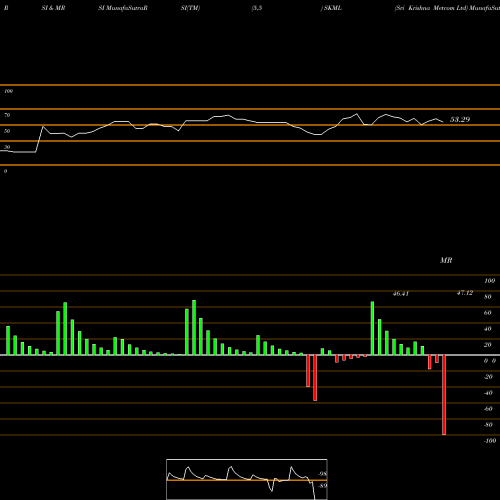
Task: Click the -100 label on MR axis
Action: [x=490, y=441]
